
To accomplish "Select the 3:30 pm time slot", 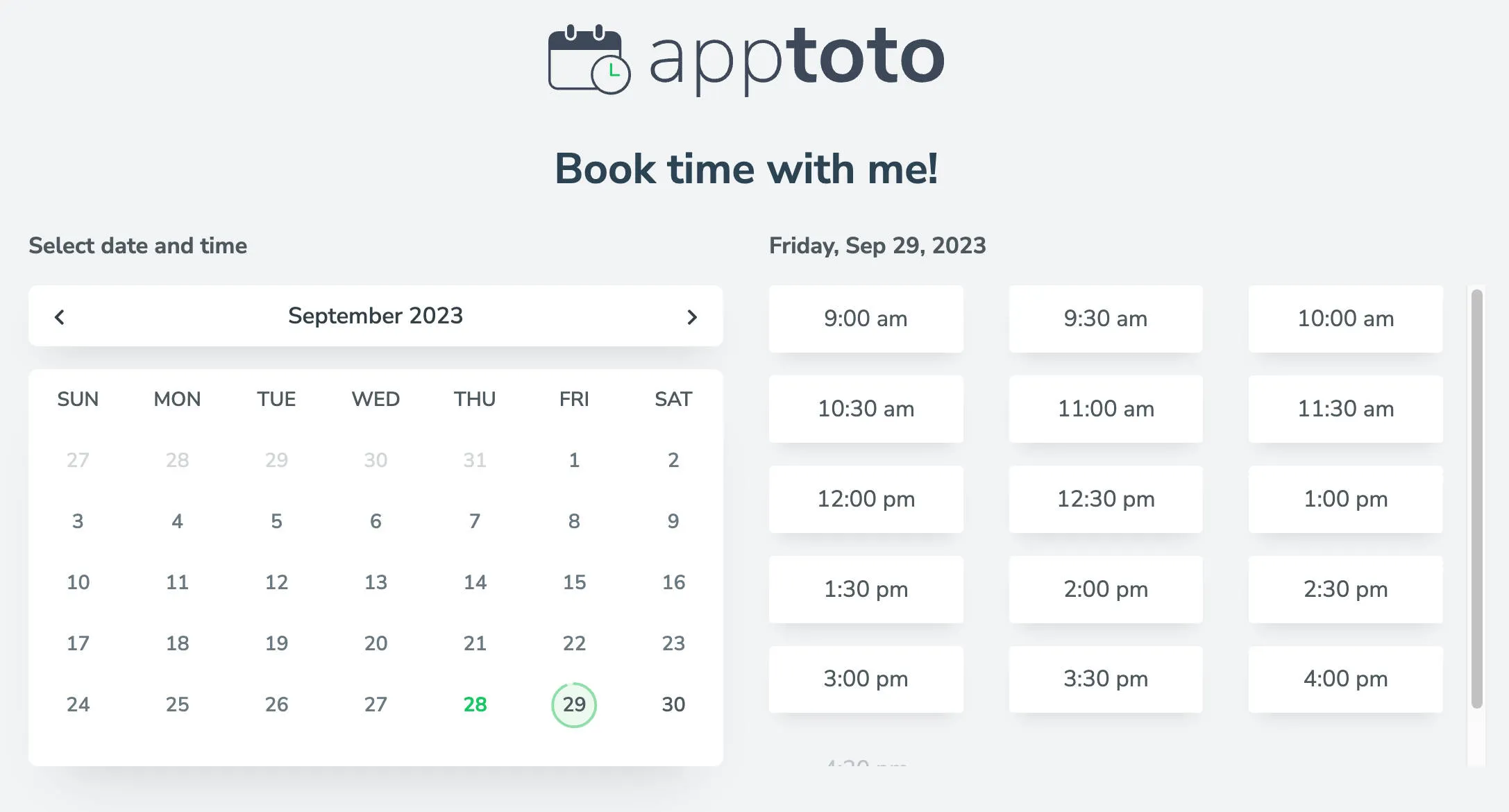I will 1105,679.
